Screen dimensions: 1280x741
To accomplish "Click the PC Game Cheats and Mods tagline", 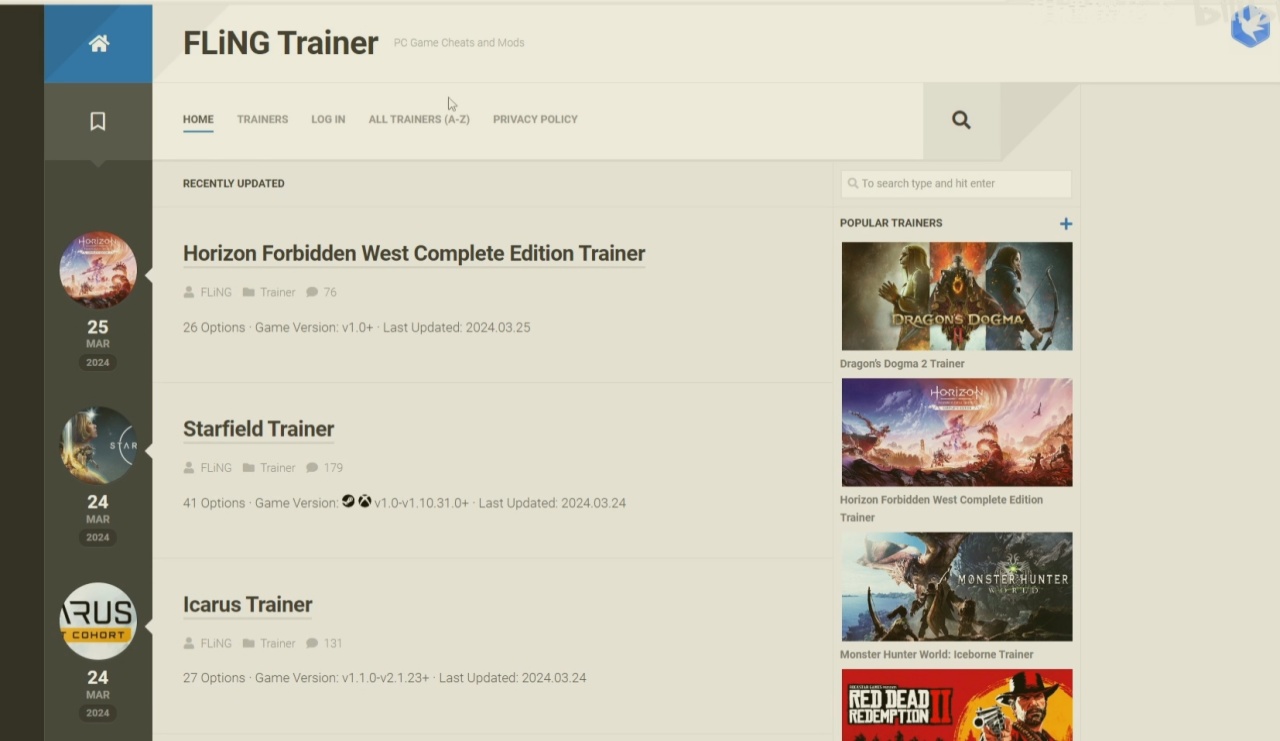I will point(459,43).
